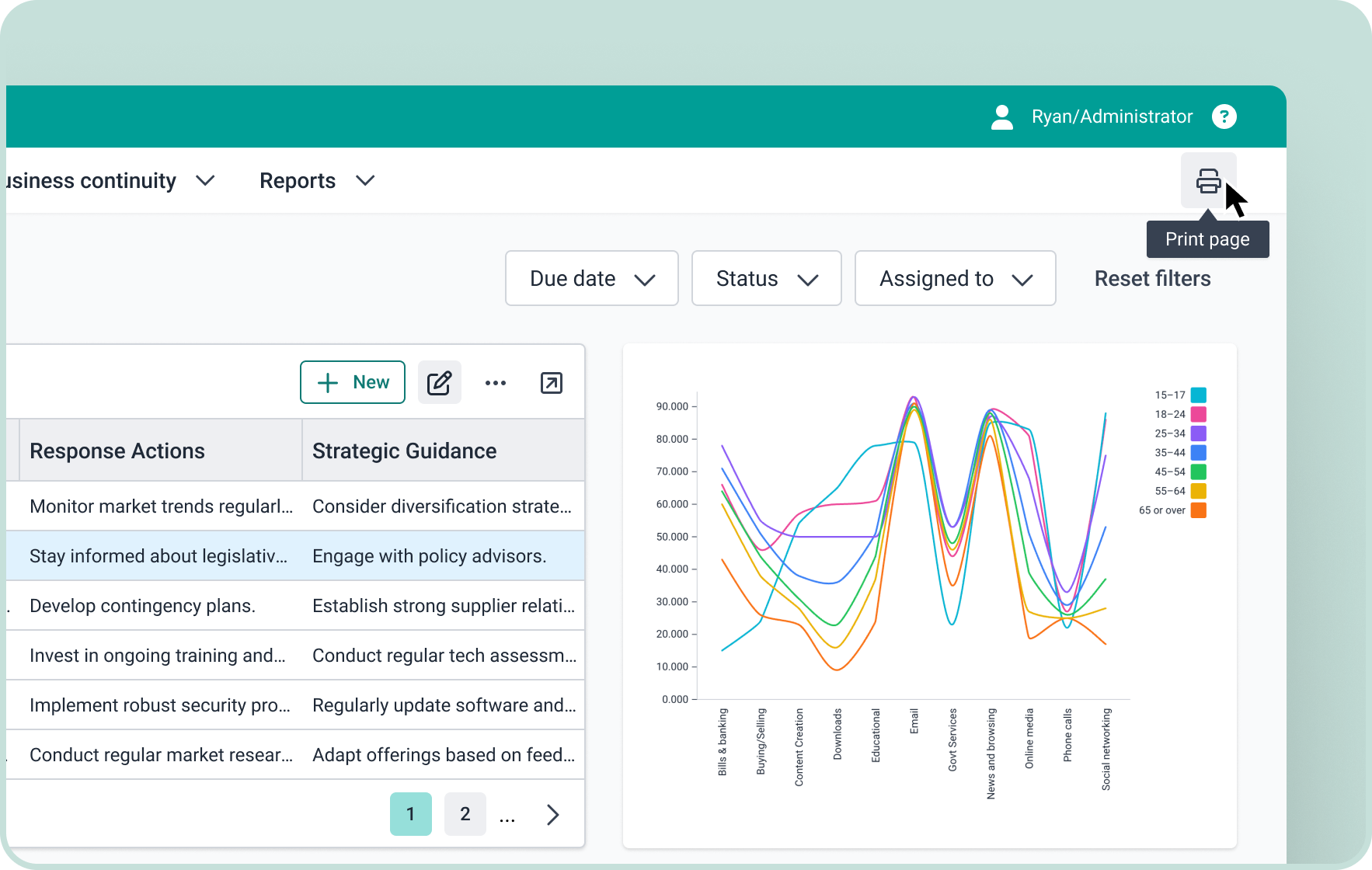This screenshot has height=870, width=1372.
Task: Open the Due date filter dropdown
Action: pyautogui.click(x=591, y=278)
